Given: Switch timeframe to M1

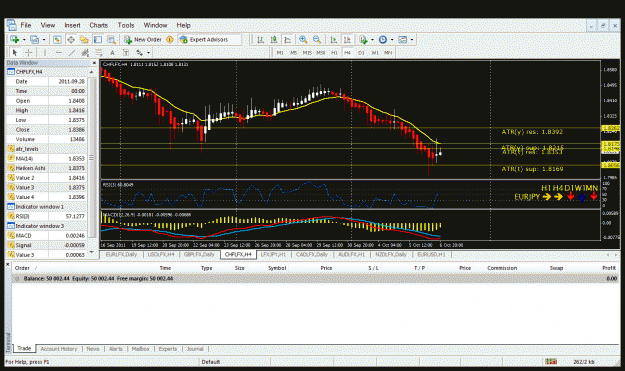Looking at the screenshot, I should (280, 52).
